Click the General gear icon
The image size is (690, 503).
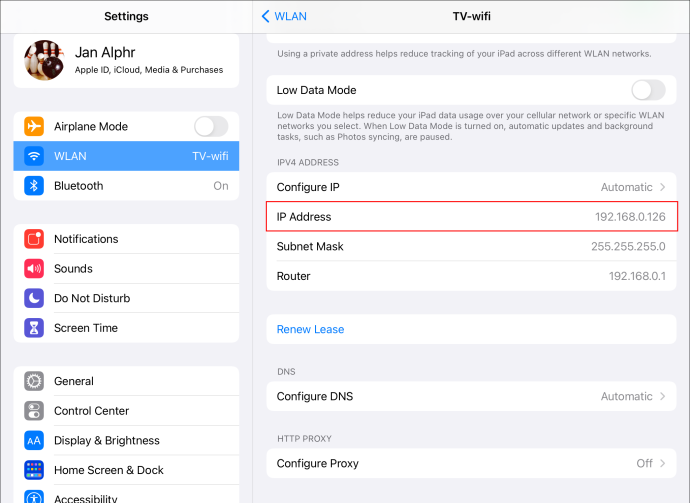(x=34, y=381)
